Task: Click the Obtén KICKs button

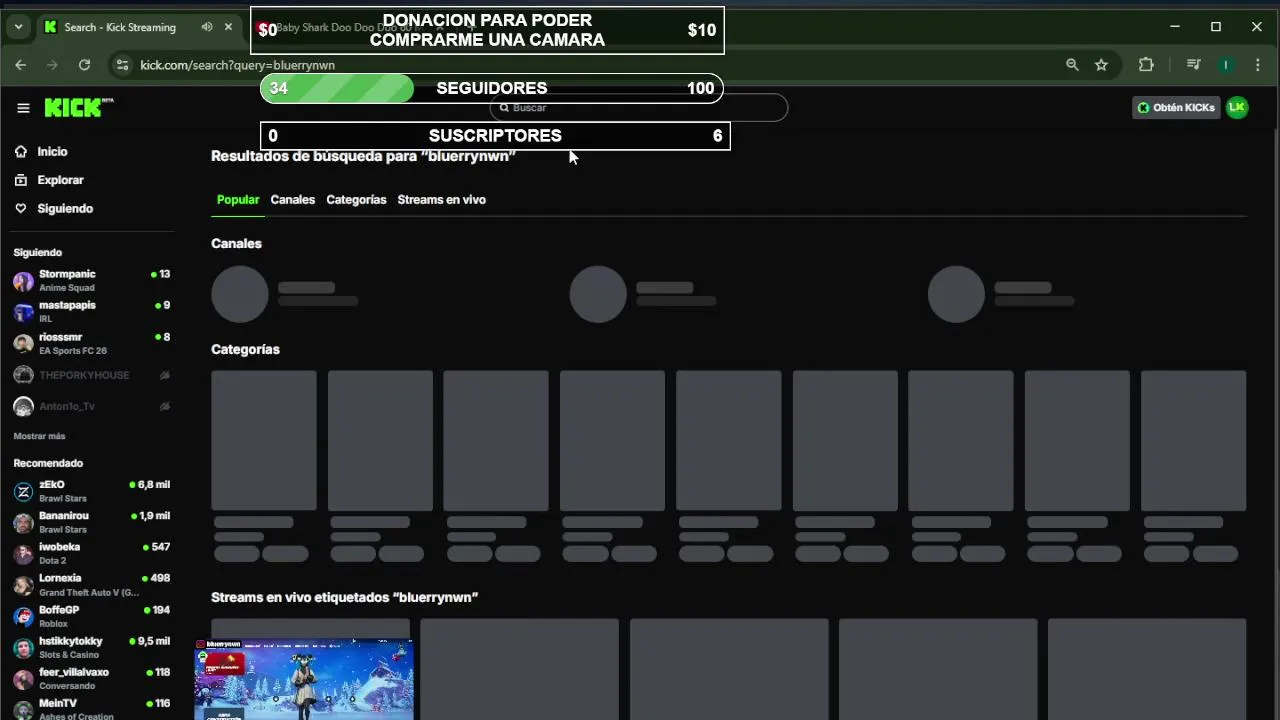Action: pyautogui.click(x=1176, y=108)
